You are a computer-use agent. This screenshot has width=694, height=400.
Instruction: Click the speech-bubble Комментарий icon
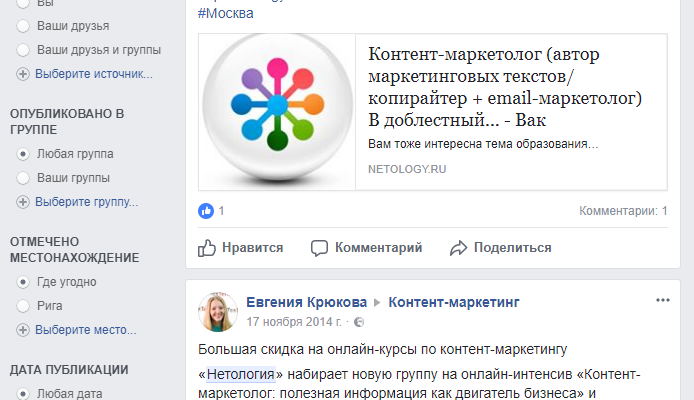tap(319, 248)
